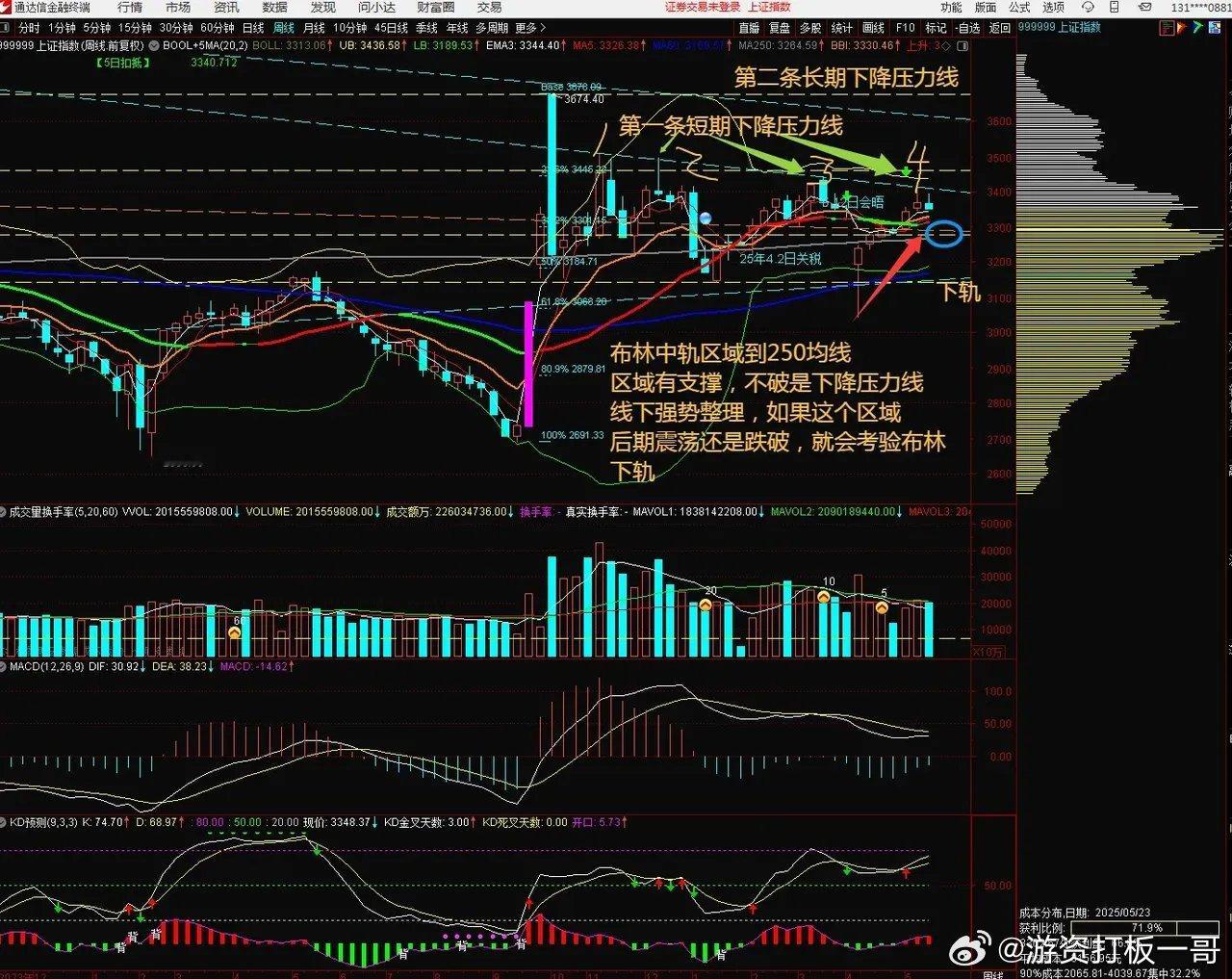Open the mail envelope icon
Screen dimensions: 1232x979
point(1144,7)
